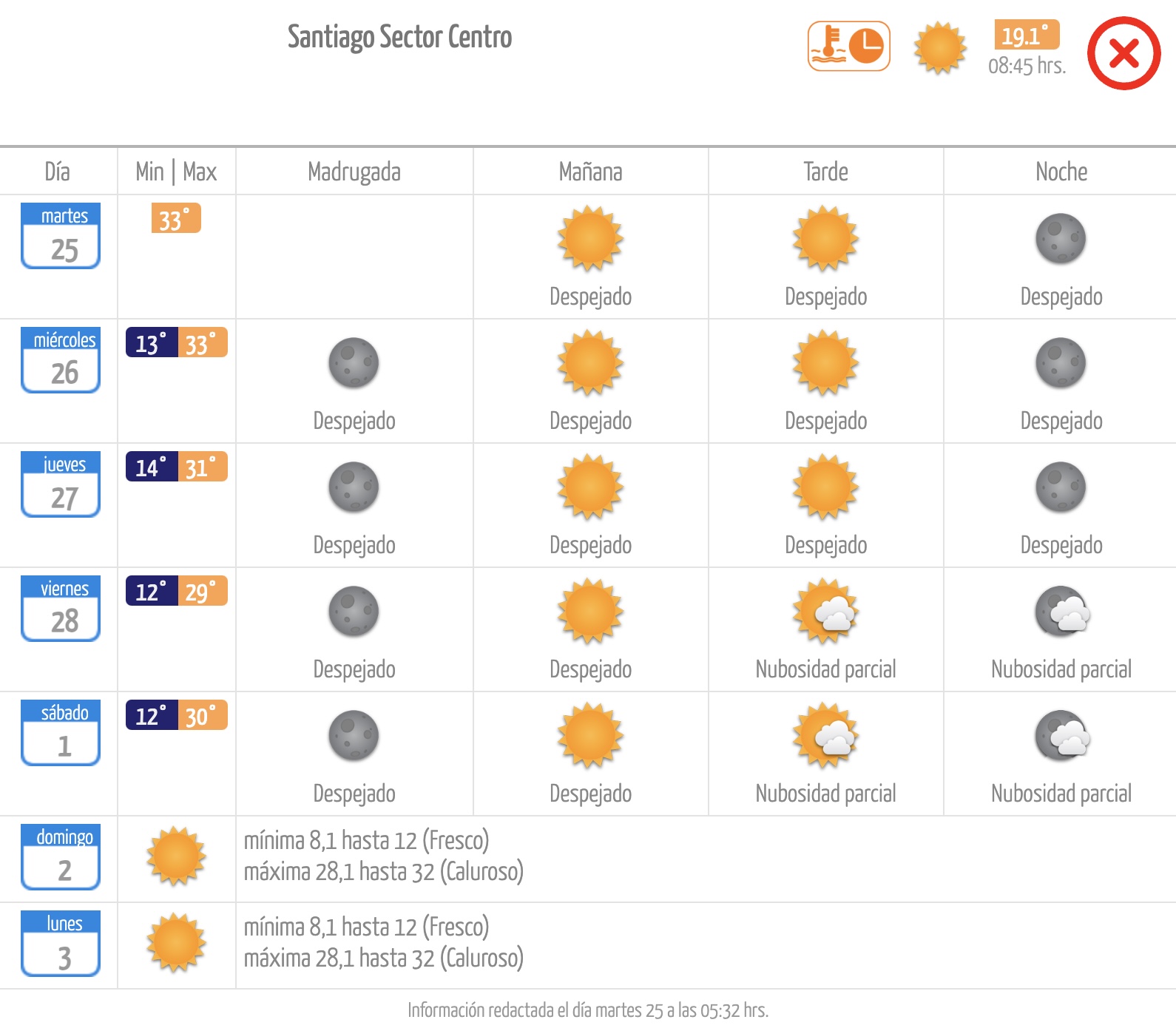Image resolution: width=1176 pixels, height=1028 pixels.
Task: Click the martes 25 calendar icon
Action: click(61, 235)
